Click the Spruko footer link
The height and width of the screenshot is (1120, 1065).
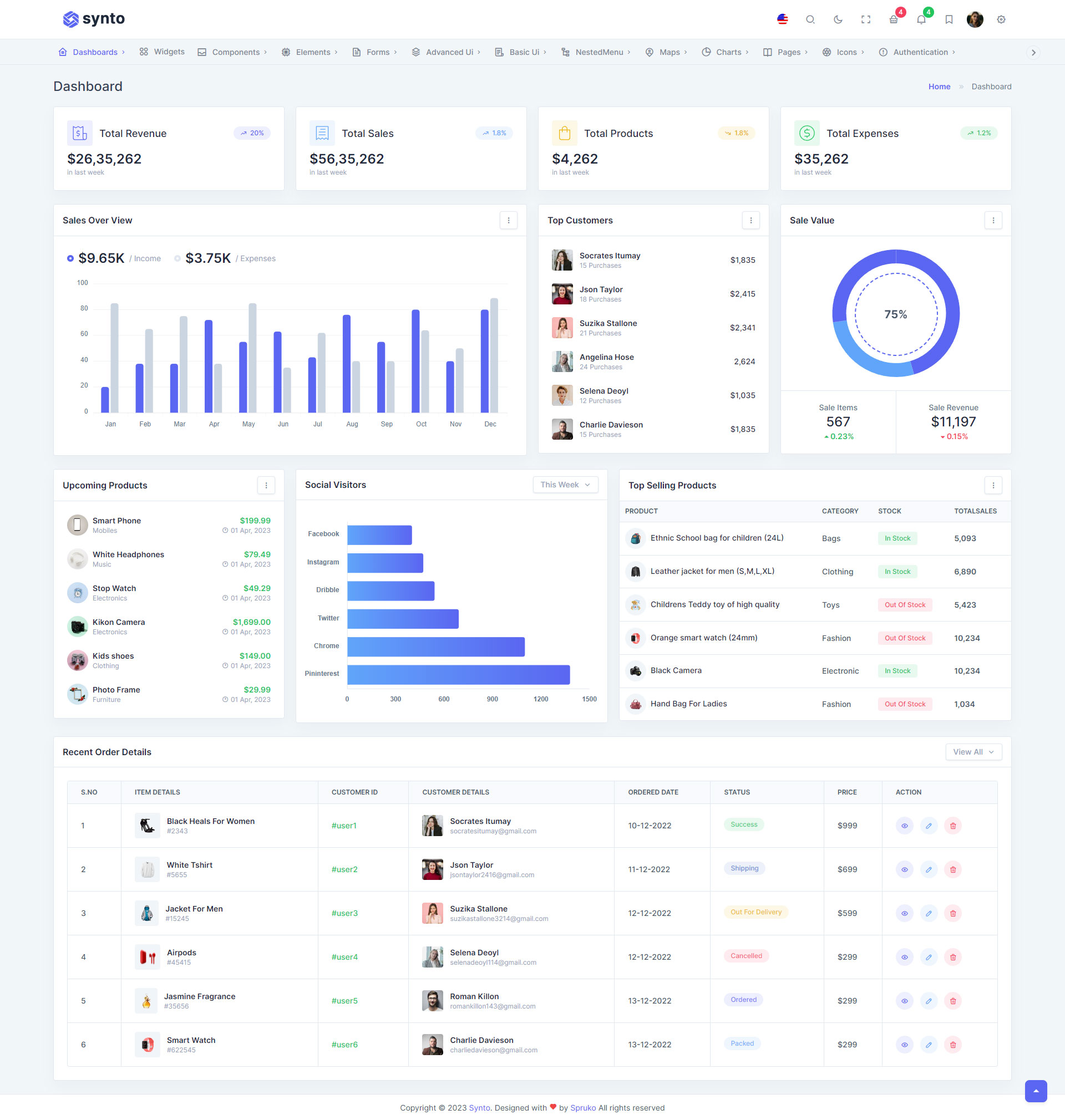click(582, 1107)
